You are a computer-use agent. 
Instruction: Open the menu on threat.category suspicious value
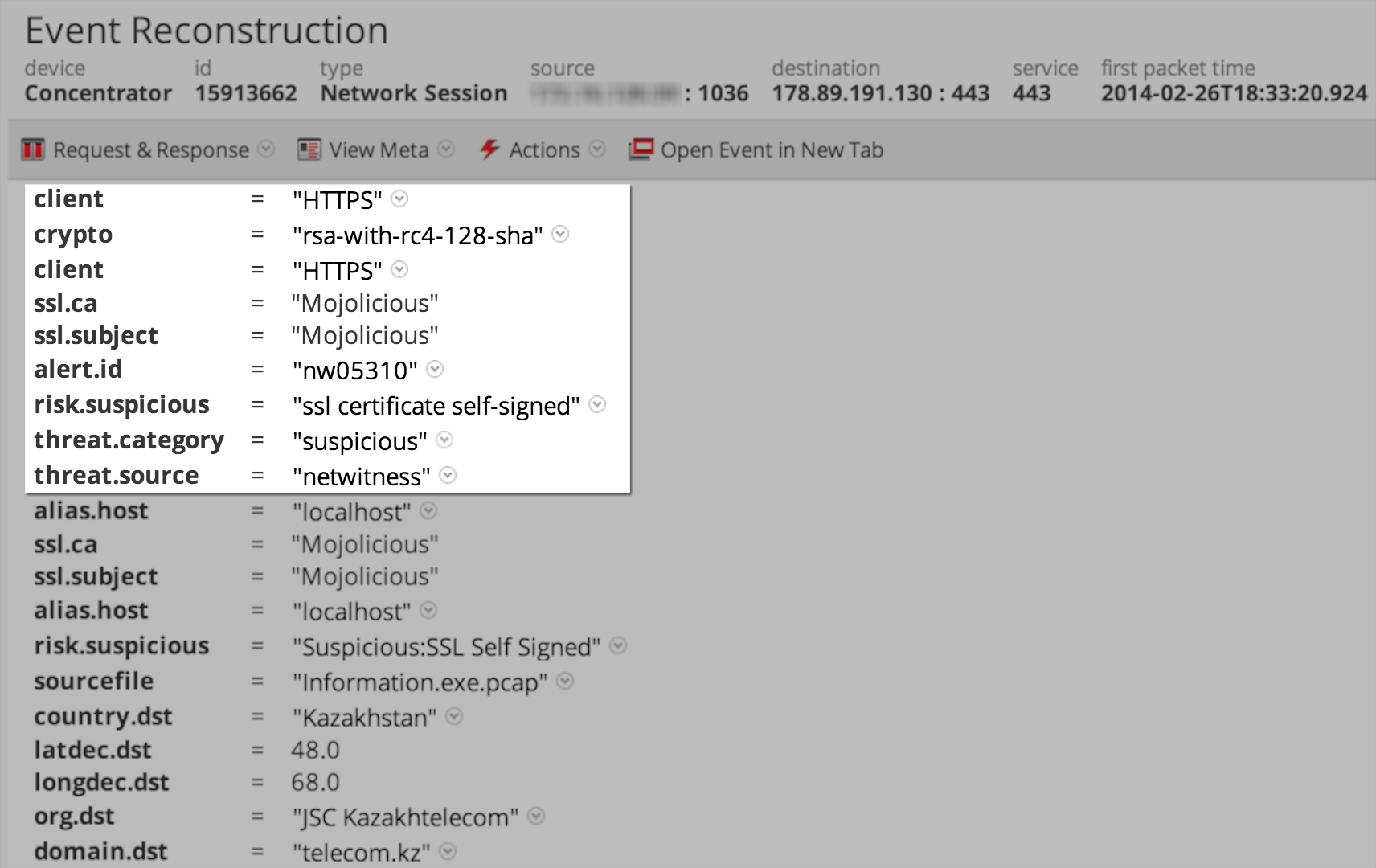click(444, 440)
